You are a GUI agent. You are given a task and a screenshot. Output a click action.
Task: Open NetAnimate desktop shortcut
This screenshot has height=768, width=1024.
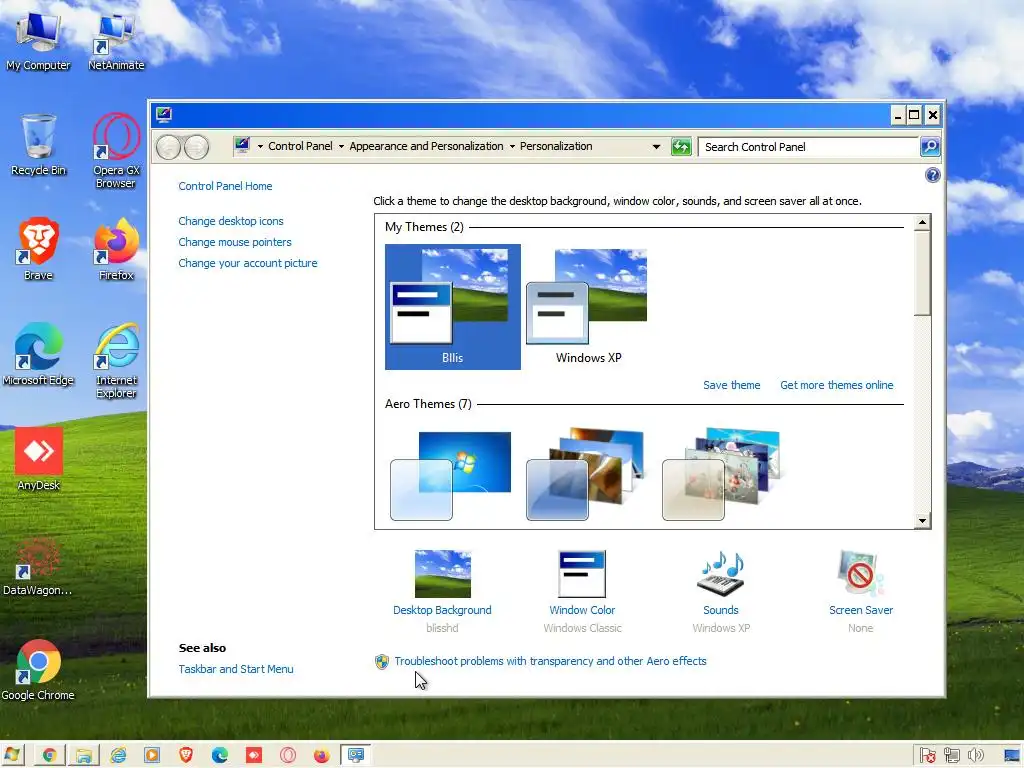pos(116,40)
